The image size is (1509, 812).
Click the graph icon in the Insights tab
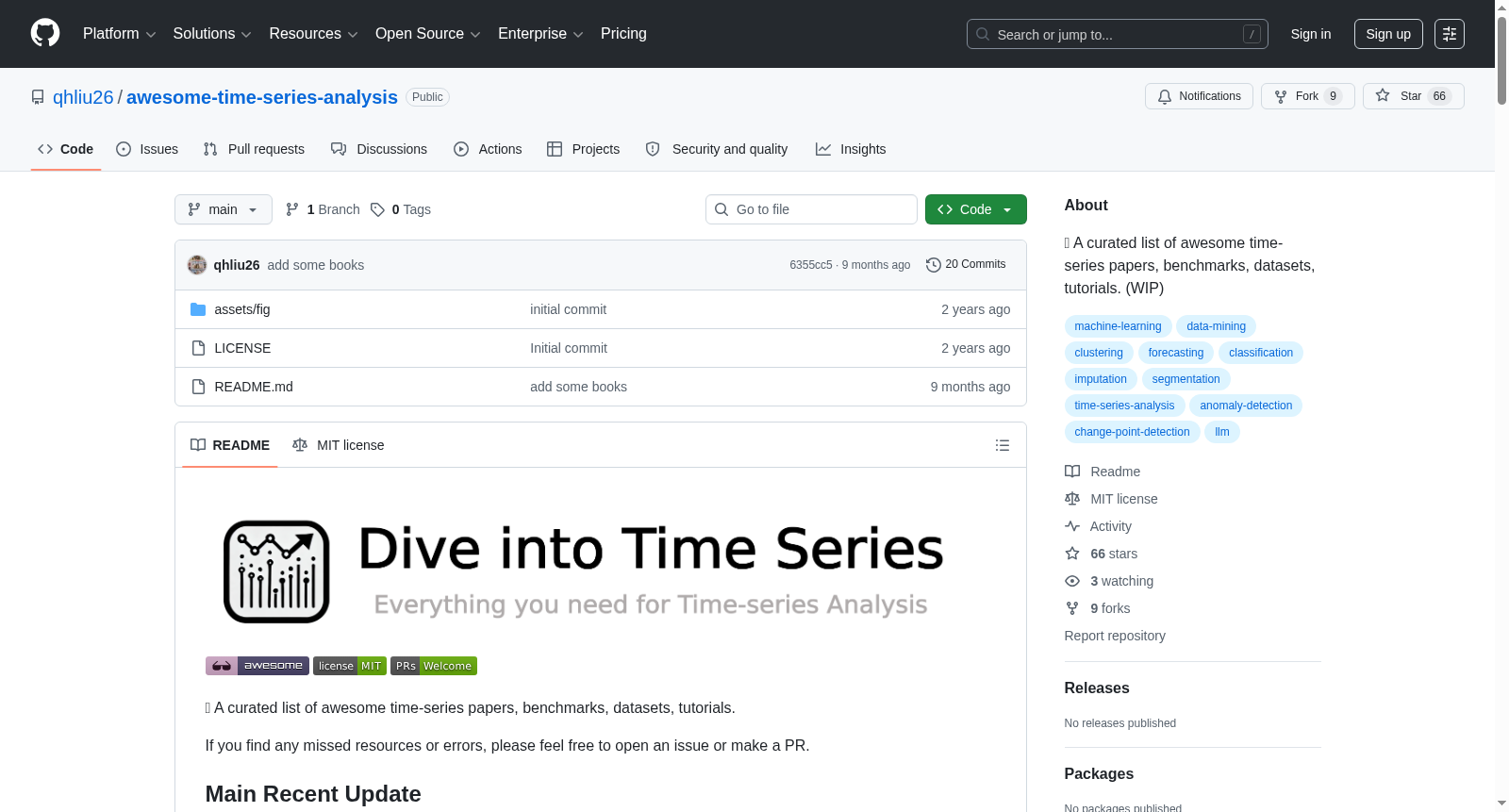823,149
